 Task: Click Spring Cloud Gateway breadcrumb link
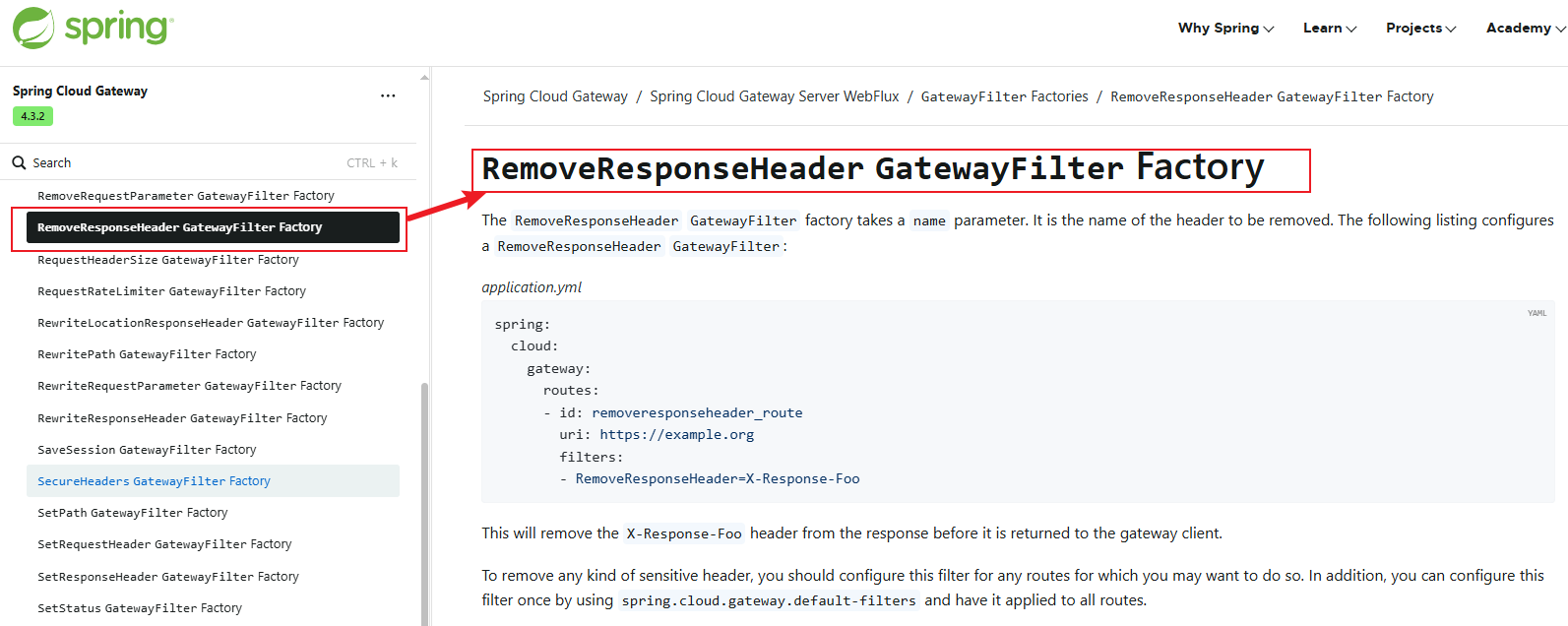(x=555, y=96)
